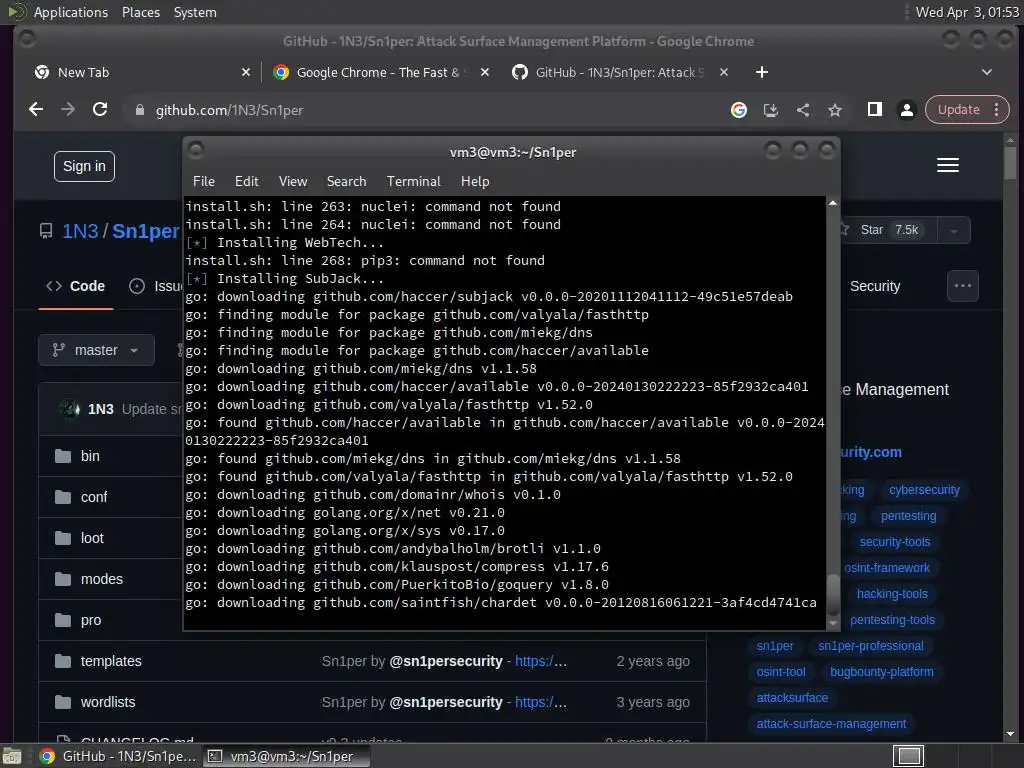This screenshot has width=1024, height=768.
Task: View site info lock icon in address bar
Action: [x=139, y=110]
